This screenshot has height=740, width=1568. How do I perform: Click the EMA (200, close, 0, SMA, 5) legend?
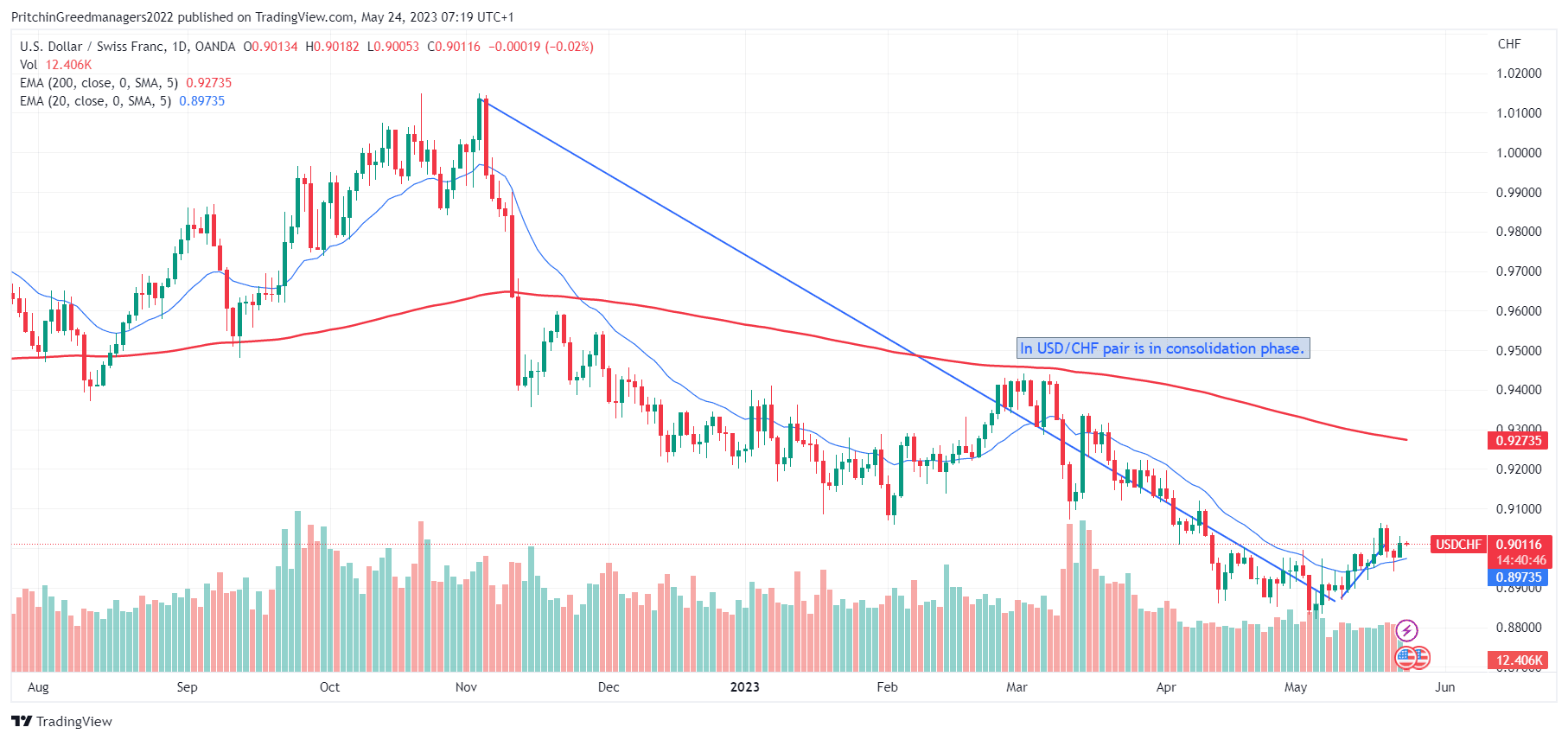click(126, 83)
